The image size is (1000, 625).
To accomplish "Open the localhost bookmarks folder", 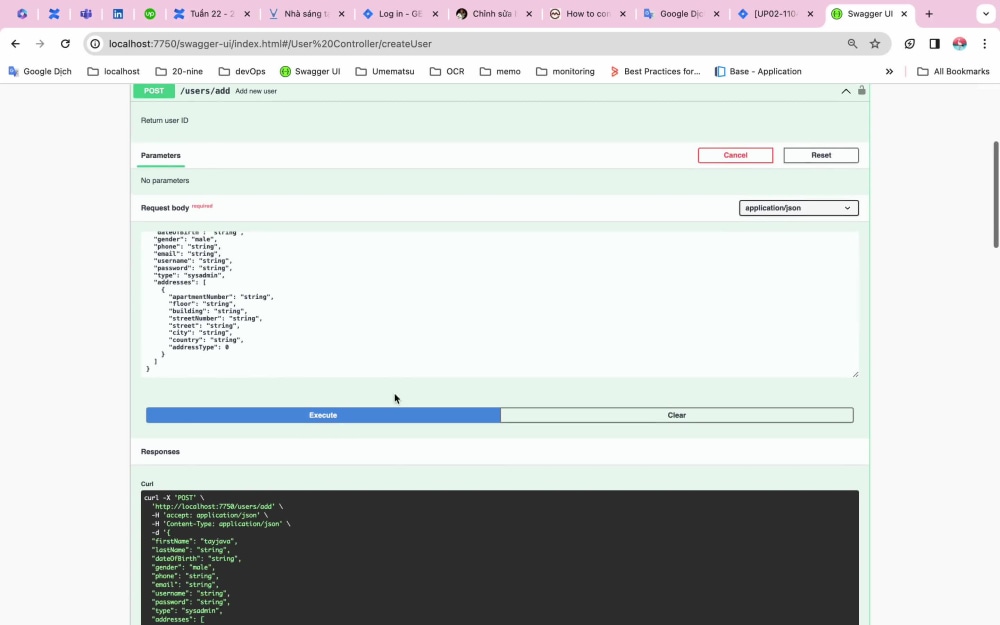I will pyautogui.click(x=114, y=71).
